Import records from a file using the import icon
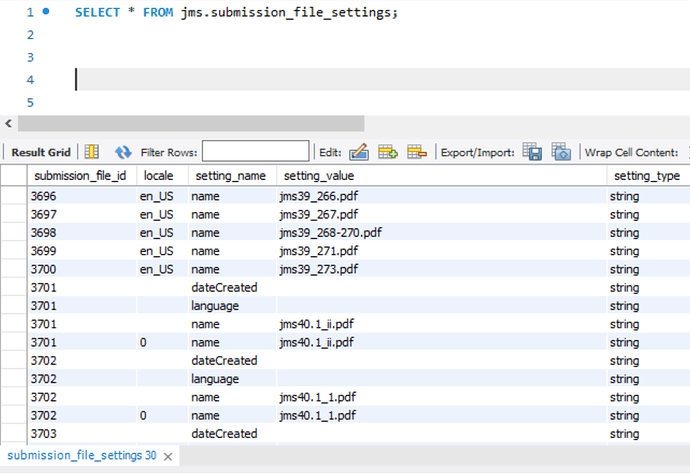 pos(561,152)
